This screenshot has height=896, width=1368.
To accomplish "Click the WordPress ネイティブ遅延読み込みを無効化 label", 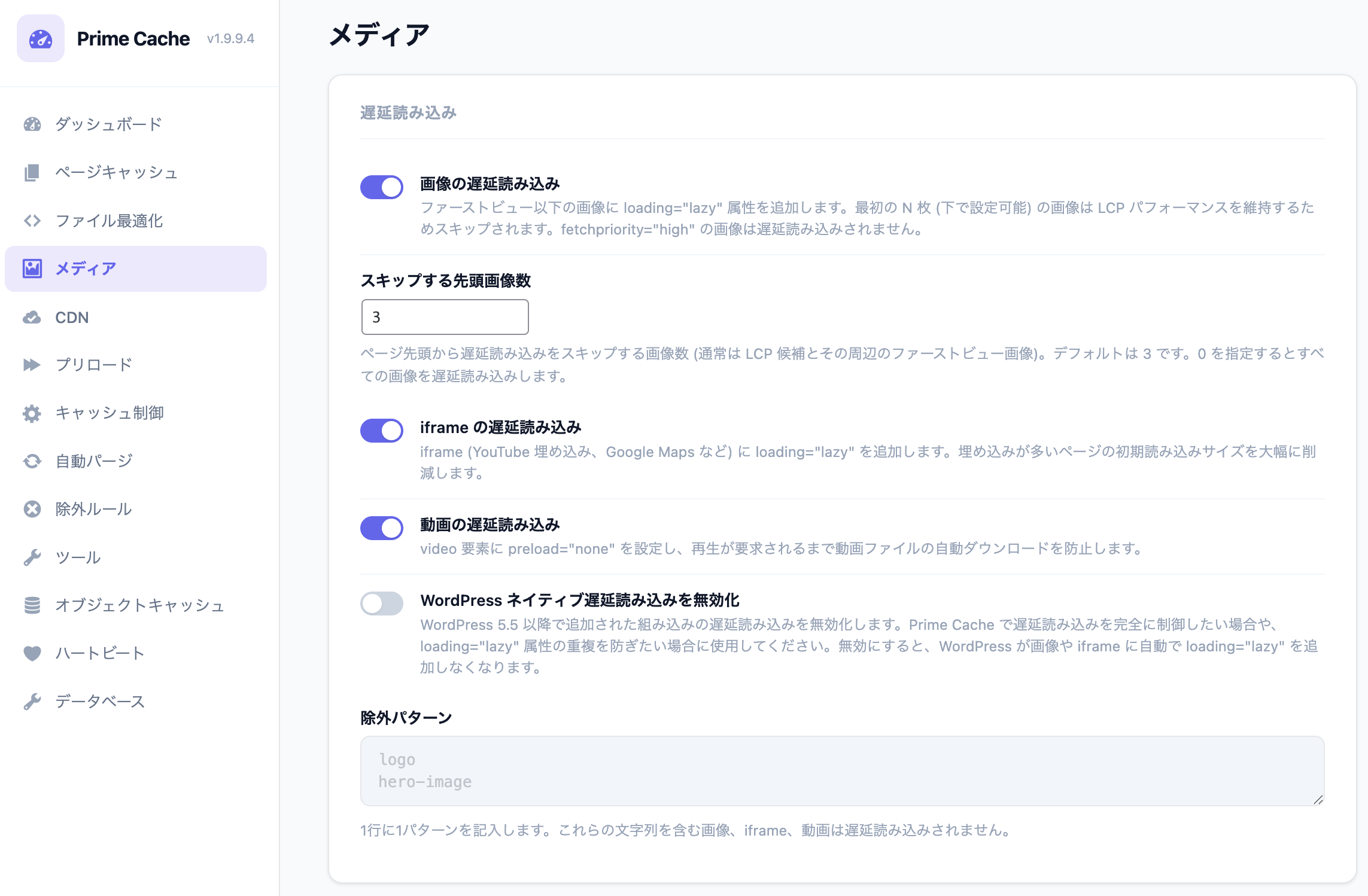I will [x=580, y=600].
